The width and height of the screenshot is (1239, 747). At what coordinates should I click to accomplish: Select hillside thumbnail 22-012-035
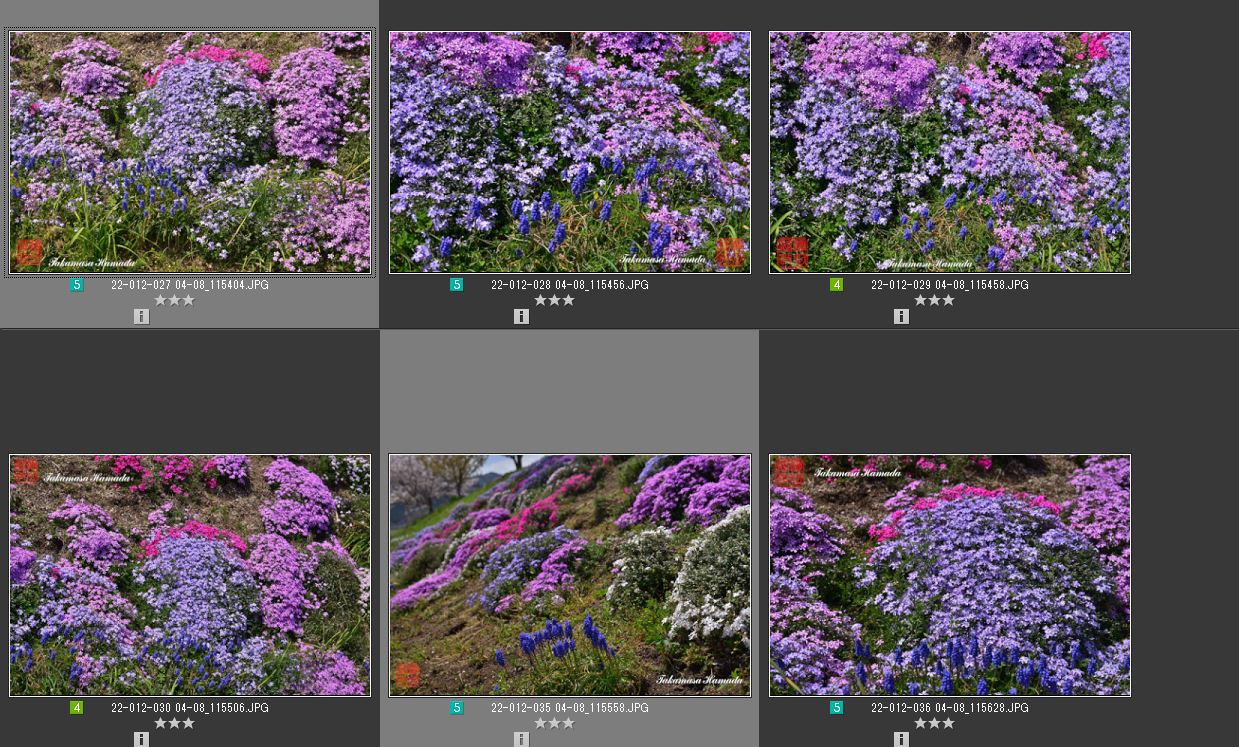(x=570, y=575)
